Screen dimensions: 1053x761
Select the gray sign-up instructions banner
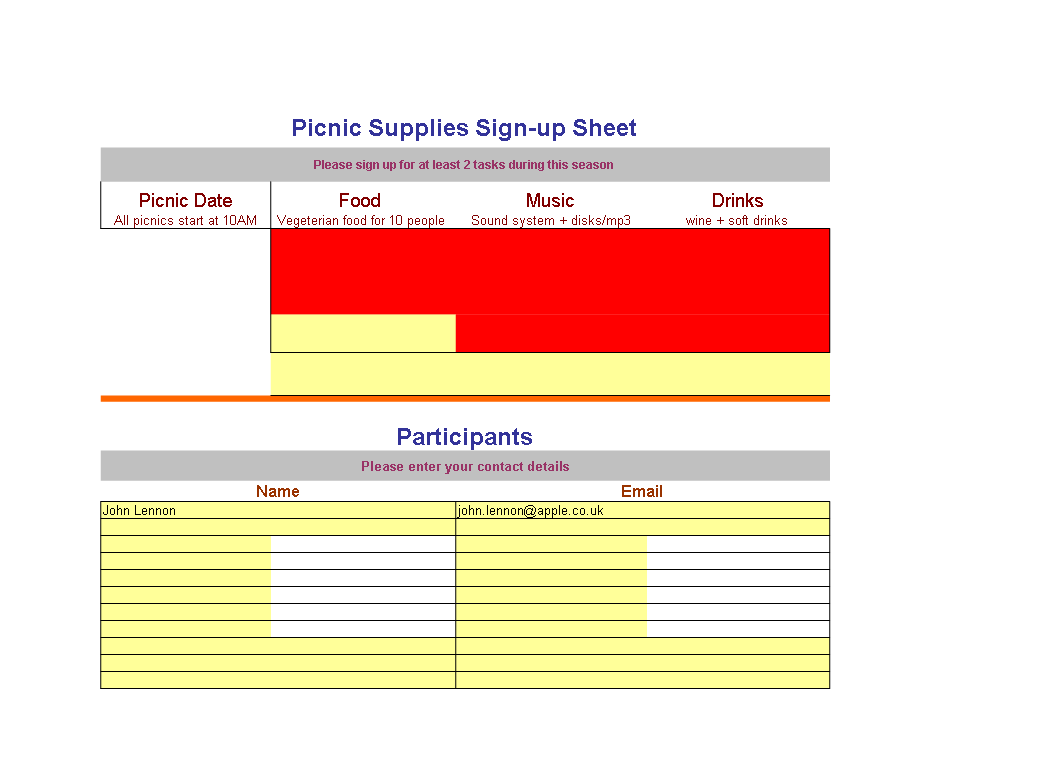(465, 165)
